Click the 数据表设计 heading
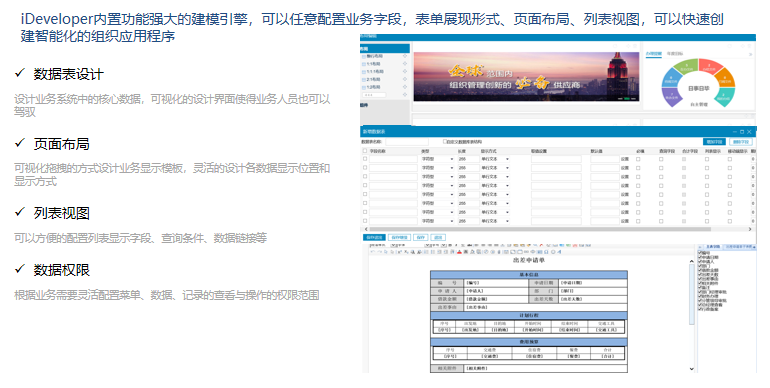 pyautogui.click(x=68, y=75)
